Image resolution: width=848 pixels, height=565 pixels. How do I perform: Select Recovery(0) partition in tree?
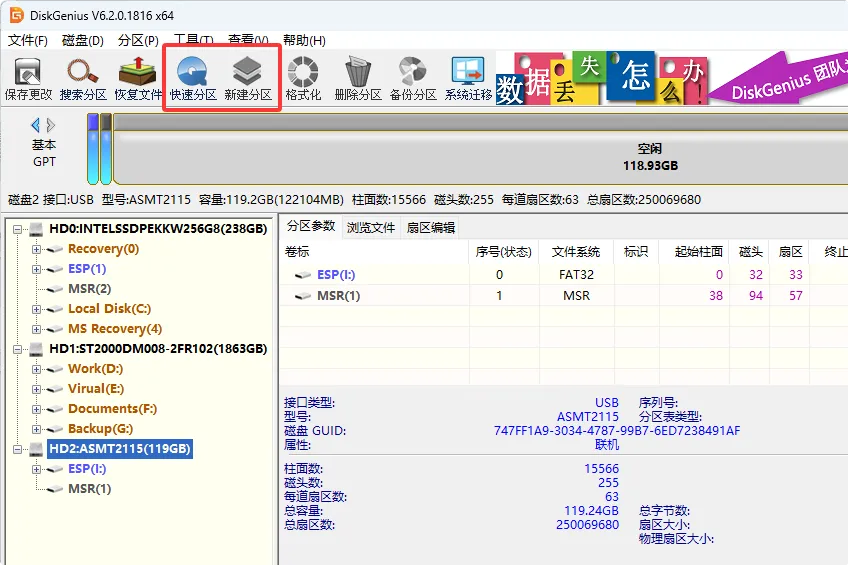click(x=103, y=249)
